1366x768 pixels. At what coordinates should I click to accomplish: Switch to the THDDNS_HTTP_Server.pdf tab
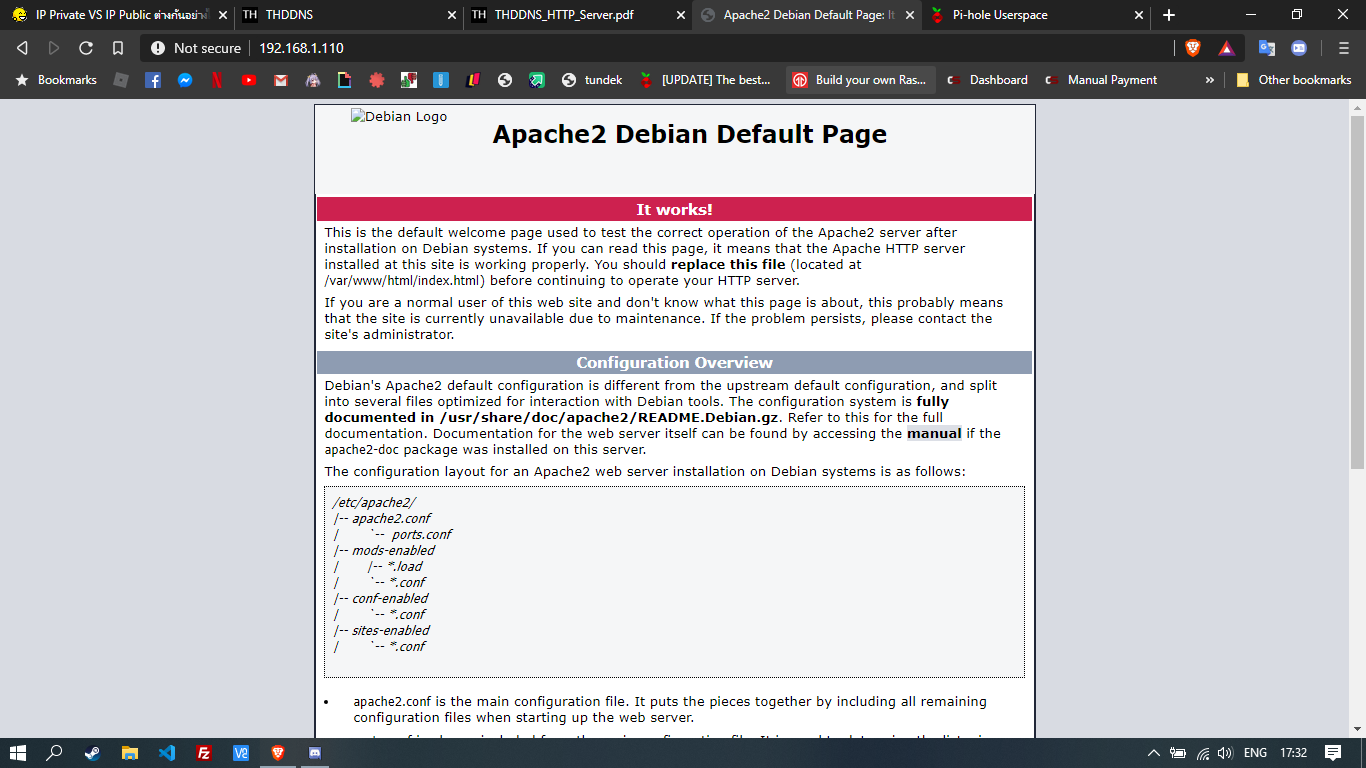tap(564, 15)
